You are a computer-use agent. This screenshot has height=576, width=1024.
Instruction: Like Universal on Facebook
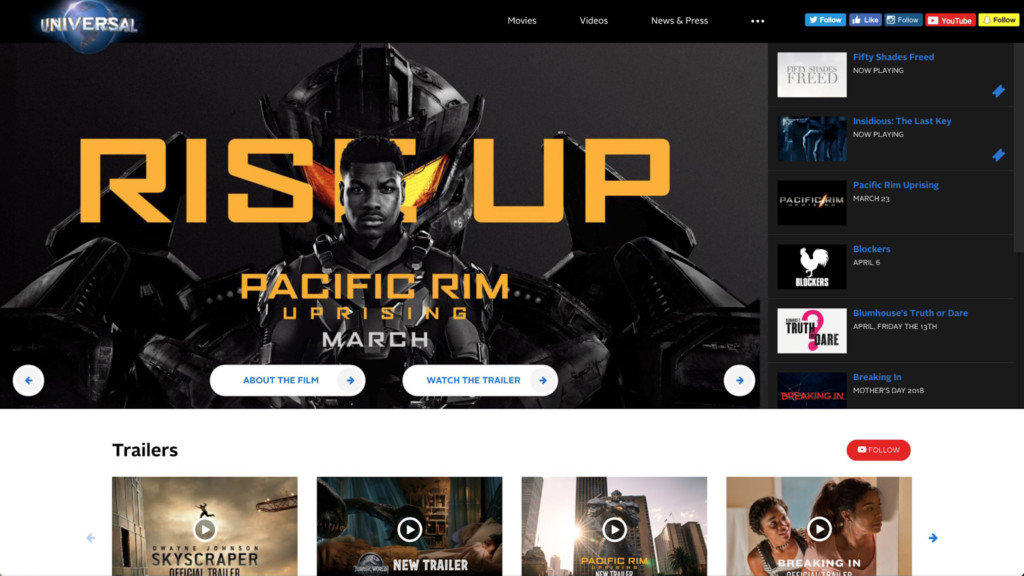click(865, 20)
